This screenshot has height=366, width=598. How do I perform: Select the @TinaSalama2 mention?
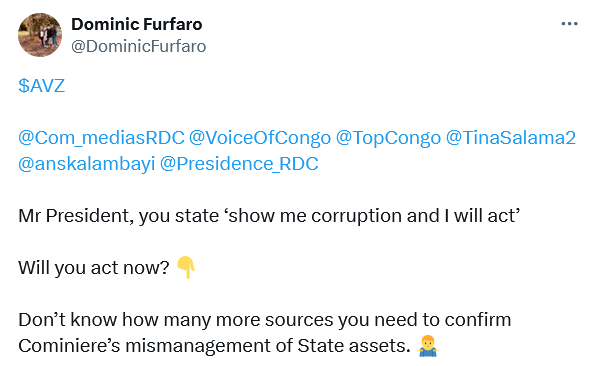(511, 138)
